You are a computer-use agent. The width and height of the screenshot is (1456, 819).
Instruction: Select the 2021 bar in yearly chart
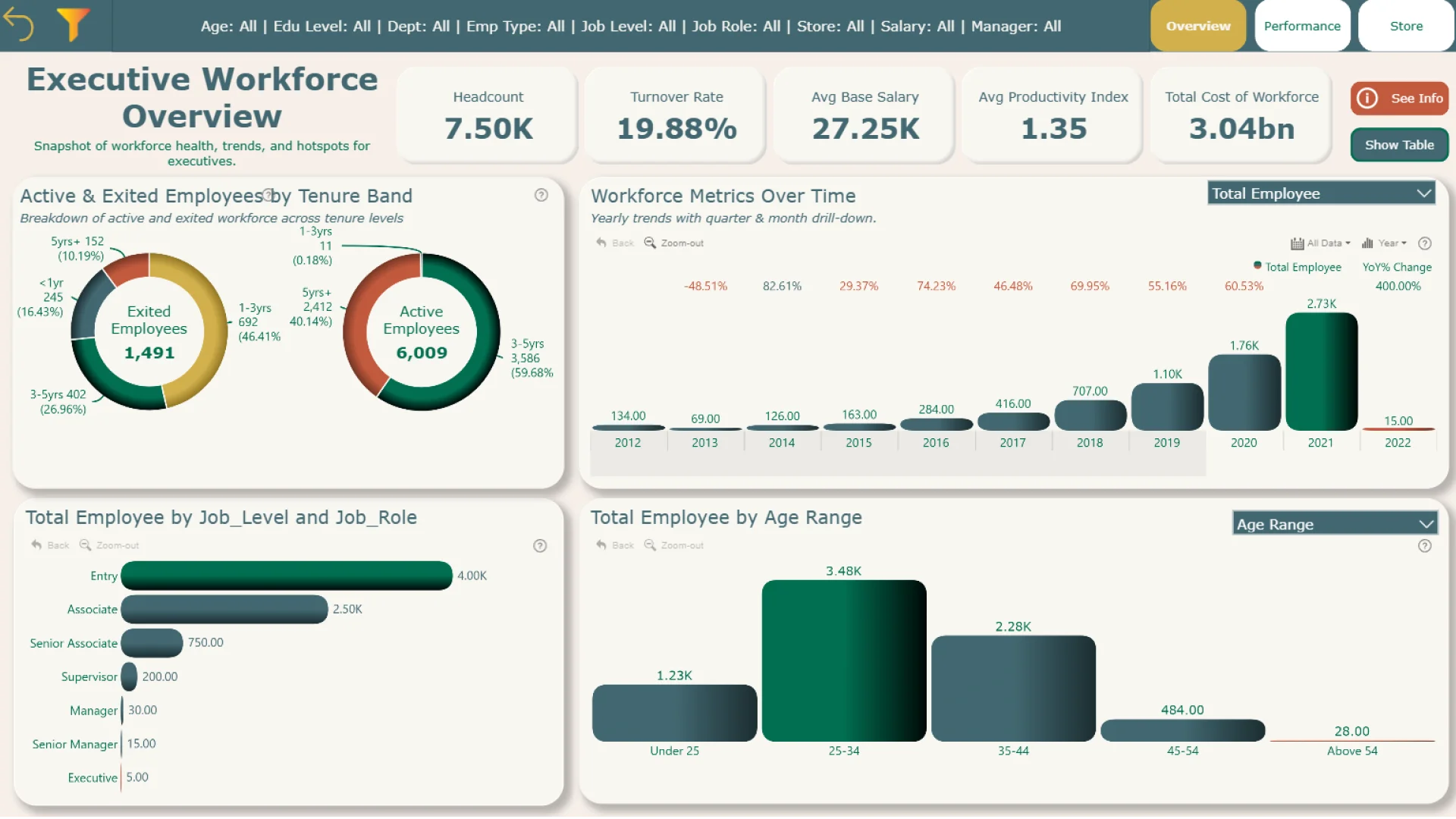tap(1321, 372)
